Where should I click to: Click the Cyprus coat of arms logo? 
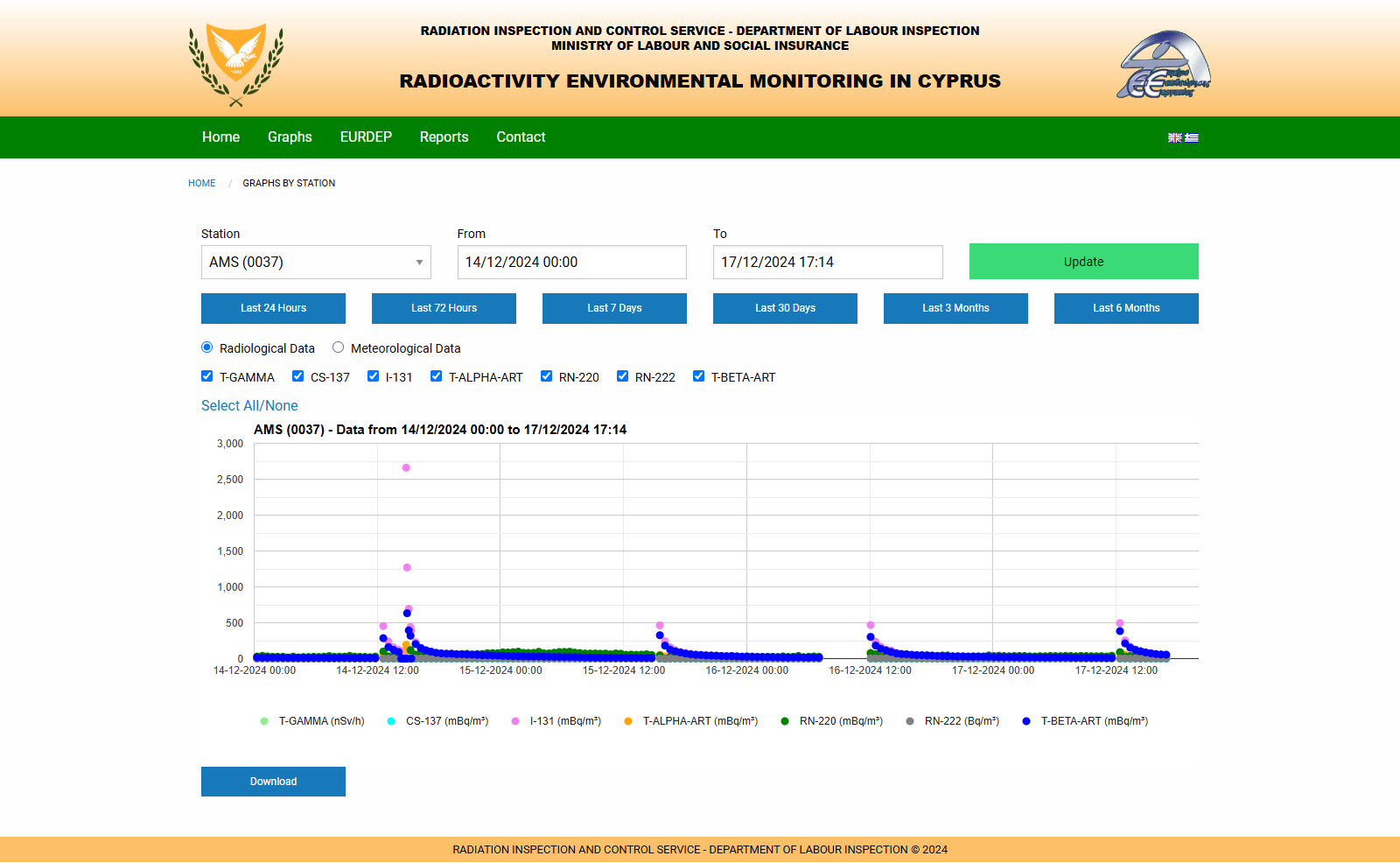click(236, 65)
